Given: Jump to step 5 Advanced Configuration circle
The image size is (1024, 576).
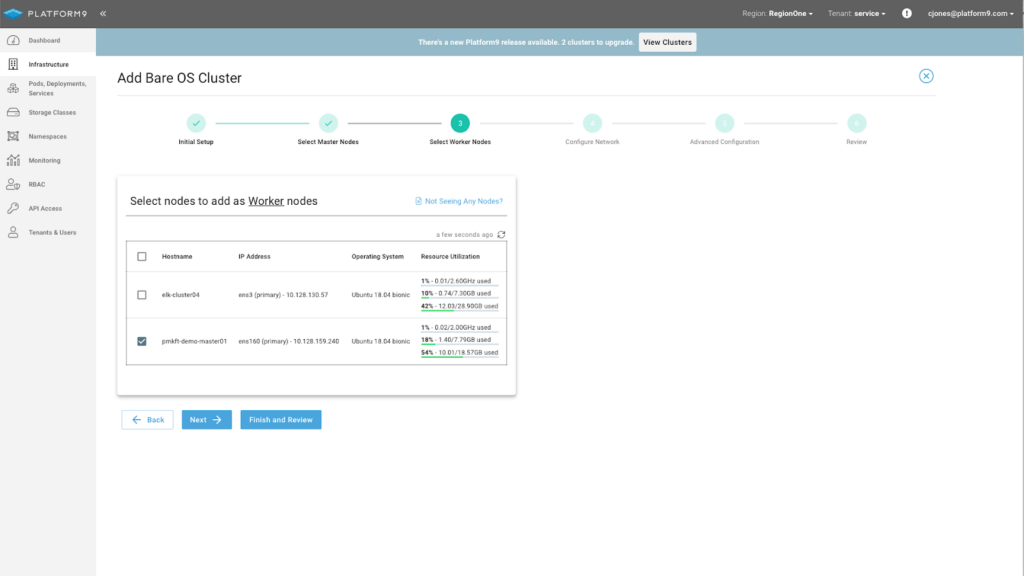Looking at the screenshot, I should pyautogui.click(x=724, y=123).
